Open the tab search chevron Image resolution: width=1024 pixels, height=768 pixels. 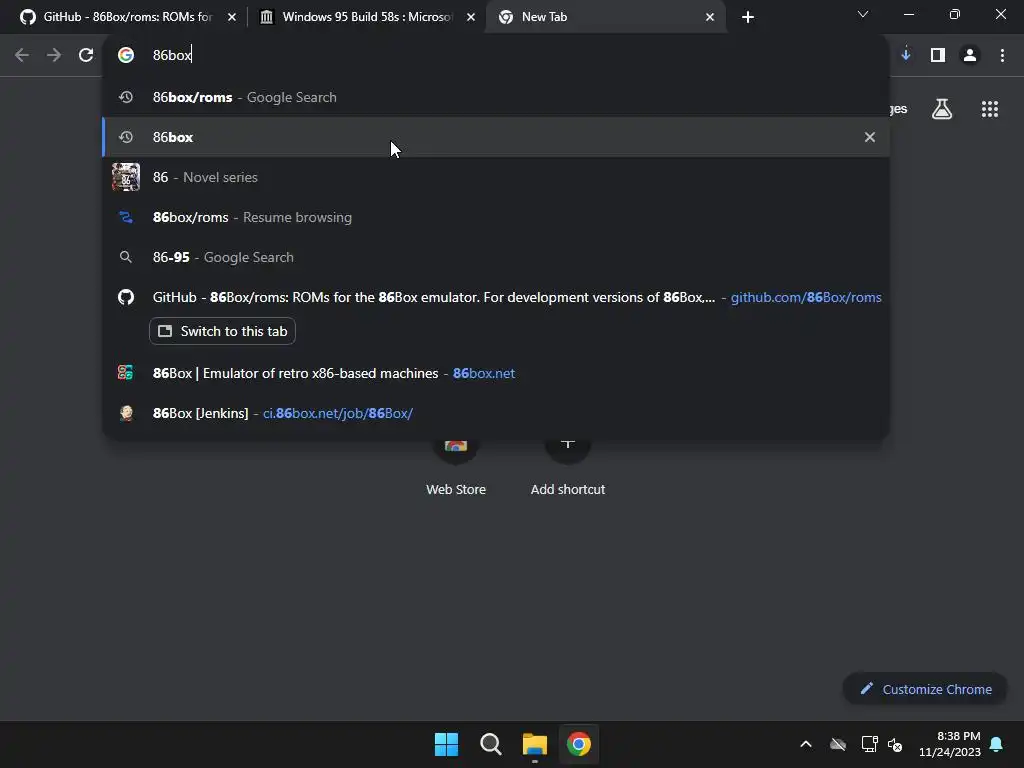point(863,14)
